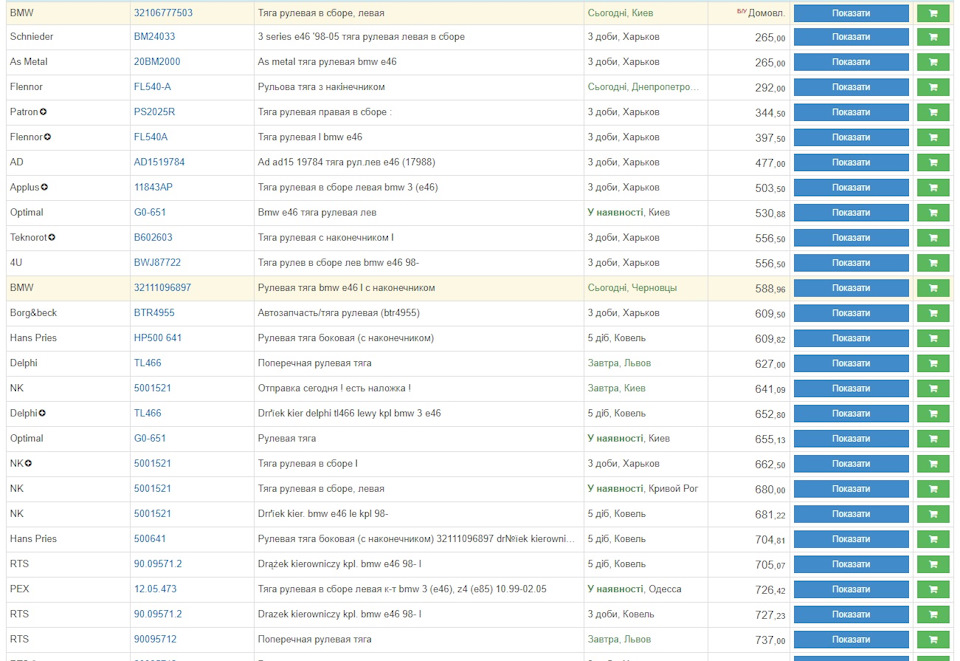960x661 pixels.
Task: Add the 627,00 Delphi TL466 to cart
Action: [x=933, y=363]
